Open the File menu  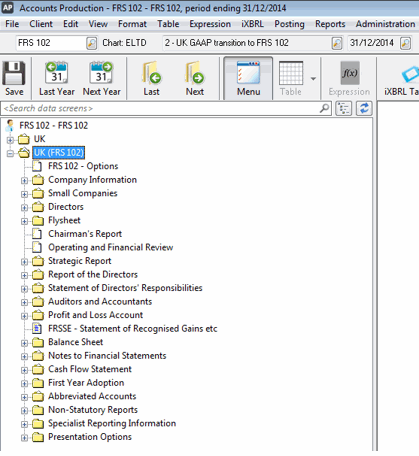click(12, 24)
